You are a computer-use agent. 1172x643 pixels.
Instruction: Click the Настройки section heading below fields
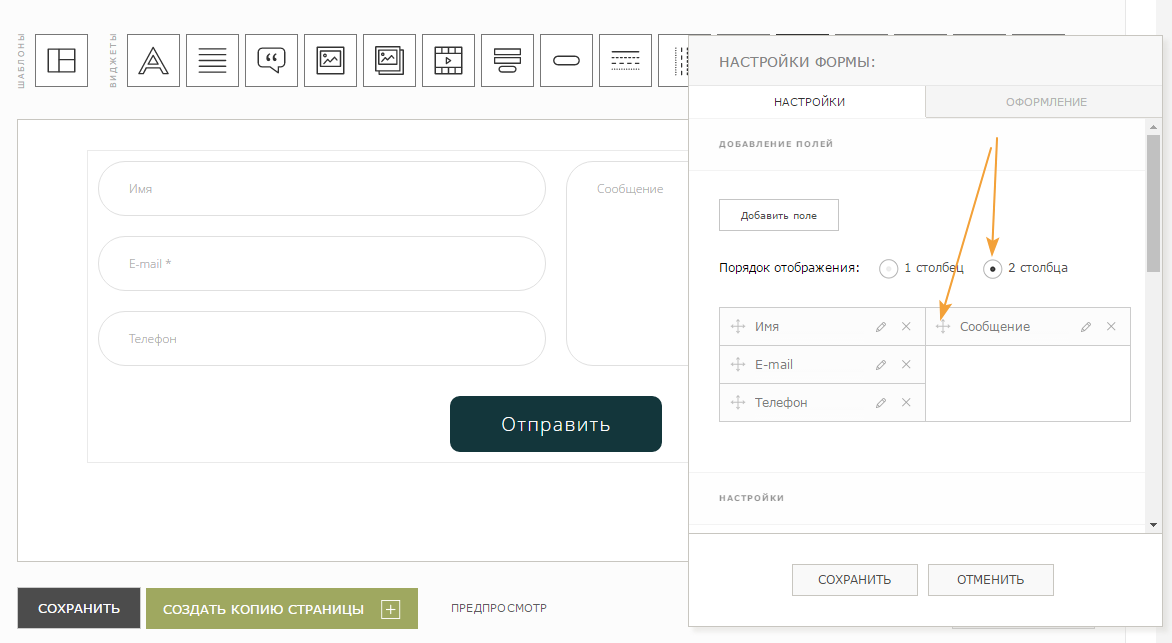751,498
